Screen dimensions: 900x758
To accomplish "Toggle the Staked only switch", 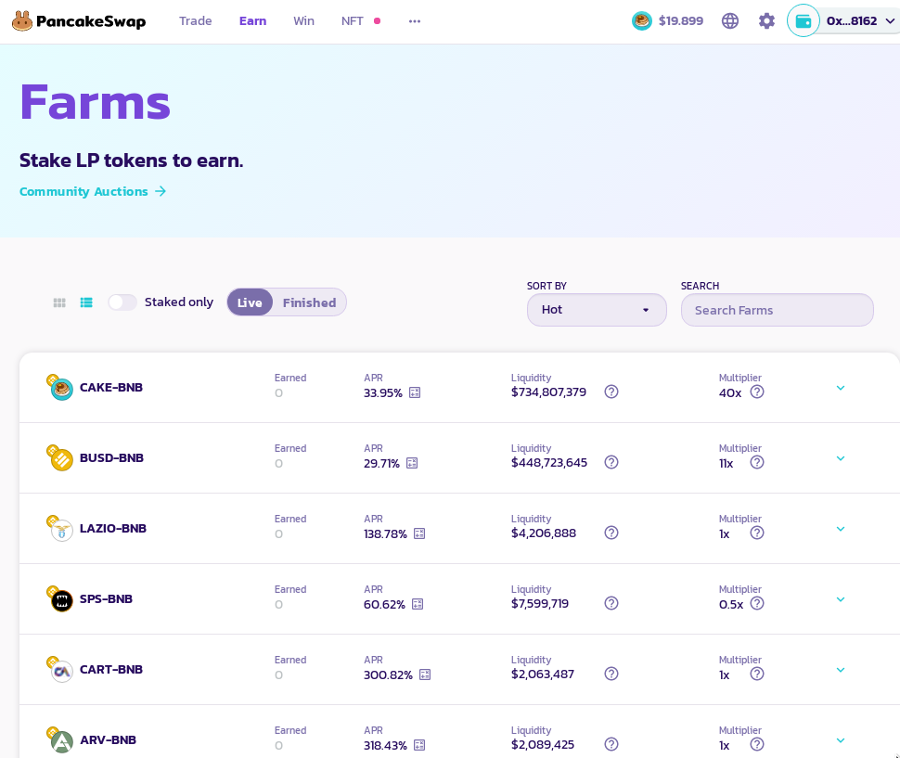I will [122, 302].
